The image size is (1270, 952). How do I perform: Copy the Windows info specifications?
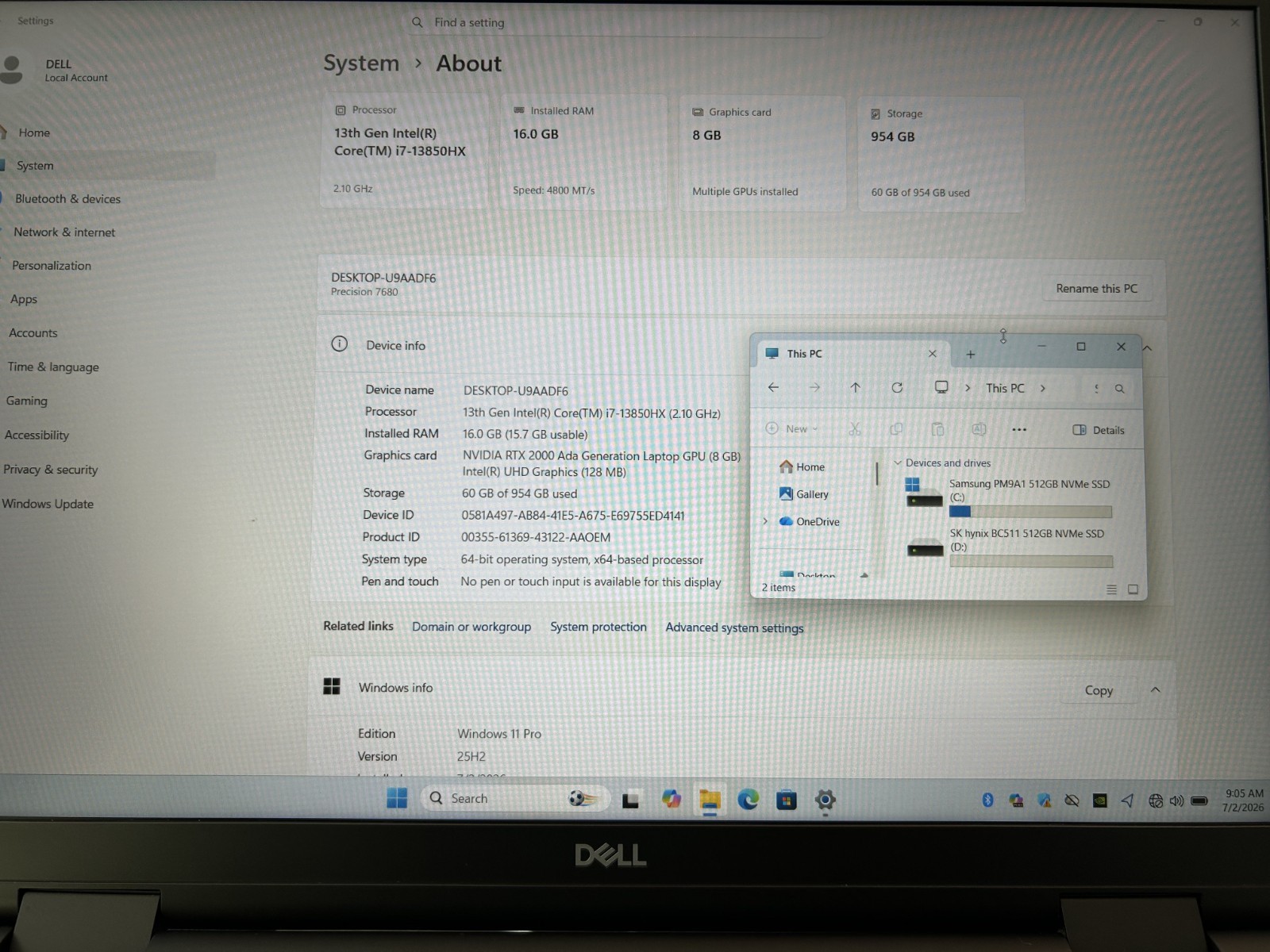coord(1099,690)
